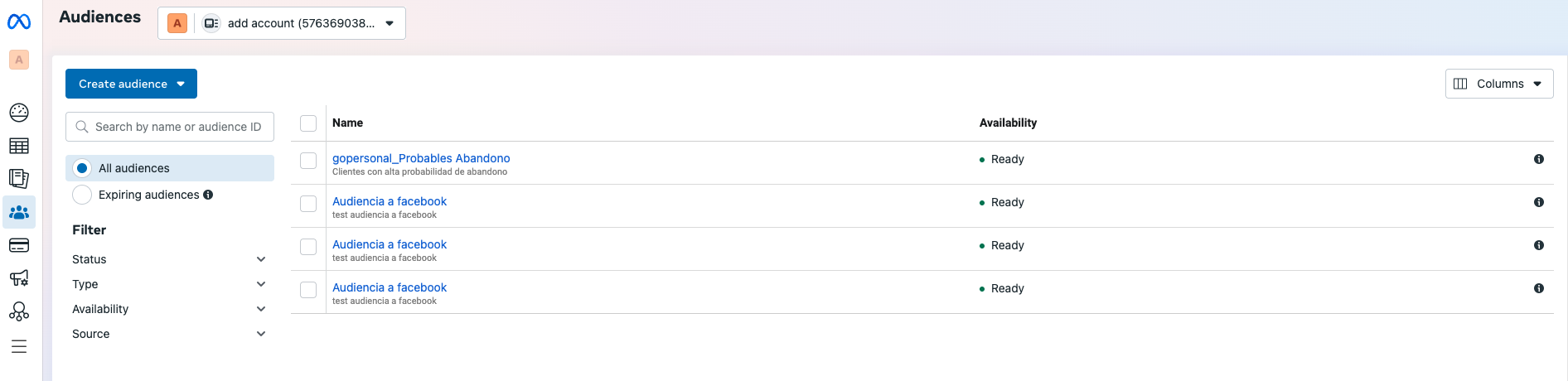The height and width of the screenshot is (381, 1568).
Task: Check the gopersonal_Probables Abandono row checkbox
Action: coord(308,161)
